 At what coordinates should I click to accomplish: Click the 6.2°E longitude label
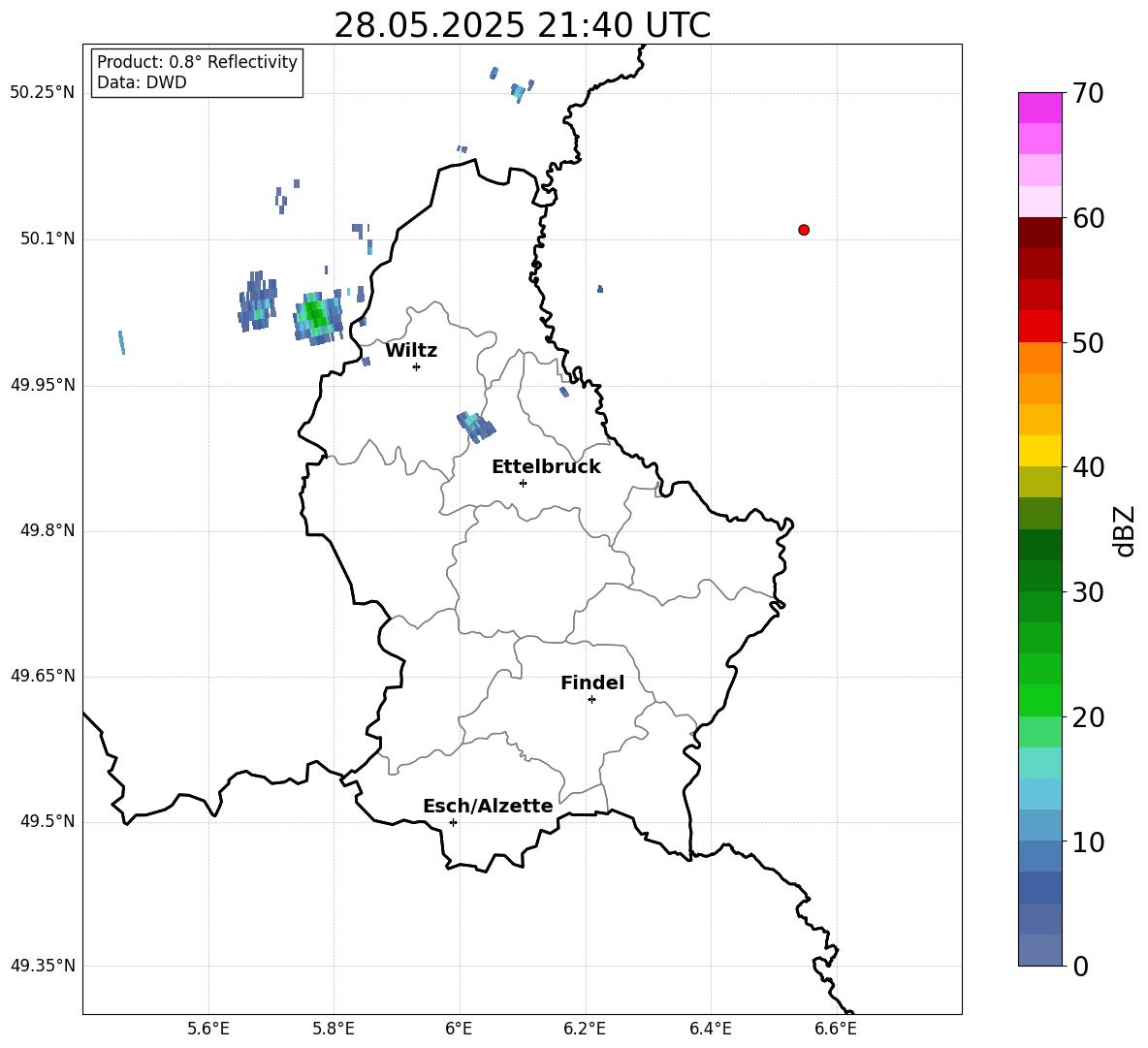(x=585, y=1029)
